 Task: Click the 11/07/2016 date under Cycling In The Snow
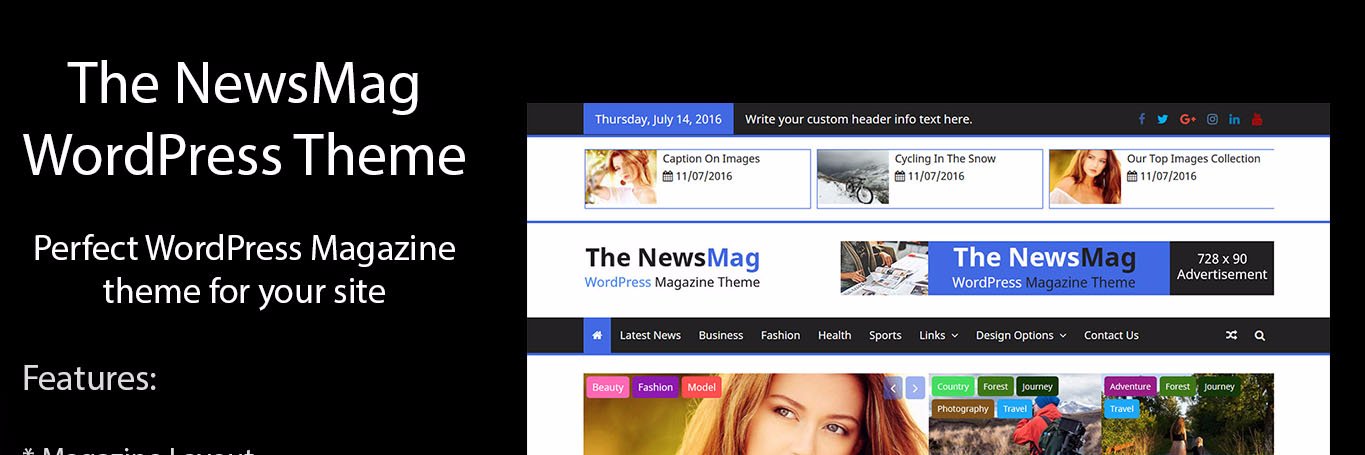click(936, 176)
